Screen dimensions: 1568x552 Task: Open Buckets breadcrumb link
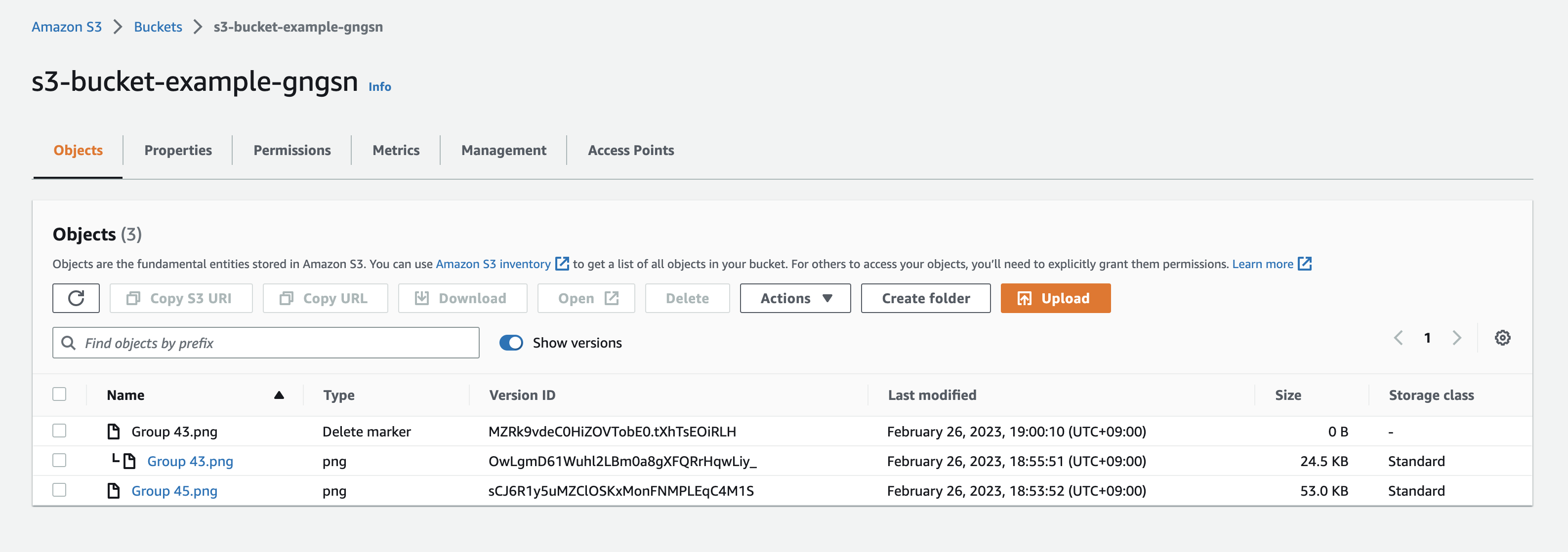tap(158, 27)
